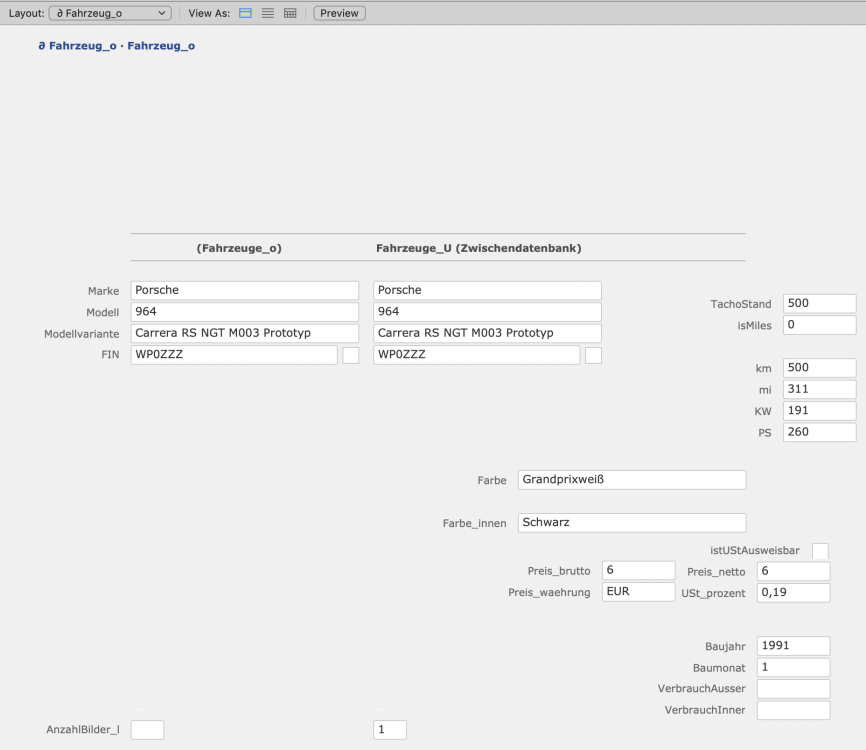
Task: Select the Marke field under Fahrzeuge_o
Action: [244, 291]
